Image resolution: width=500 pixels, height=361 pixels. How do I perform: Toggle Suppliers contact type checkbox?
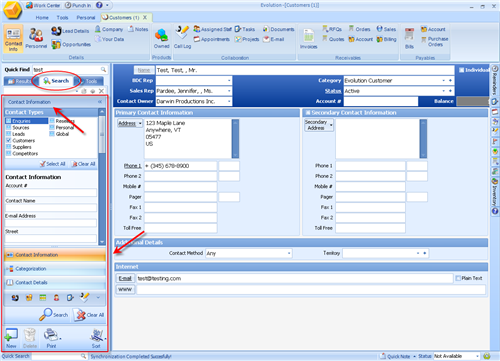(x=9, y=147)
